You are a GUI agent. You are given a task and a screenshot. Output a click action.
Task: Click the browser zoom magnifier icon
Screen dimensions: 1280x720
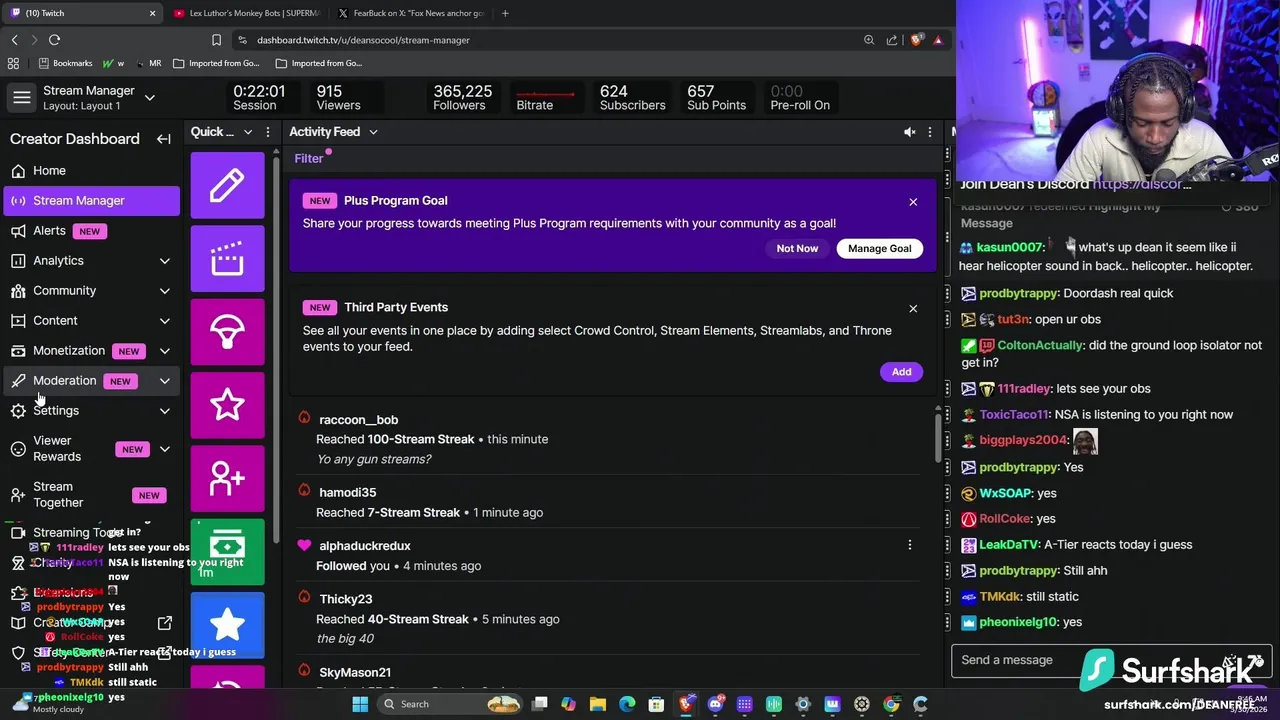868,40
